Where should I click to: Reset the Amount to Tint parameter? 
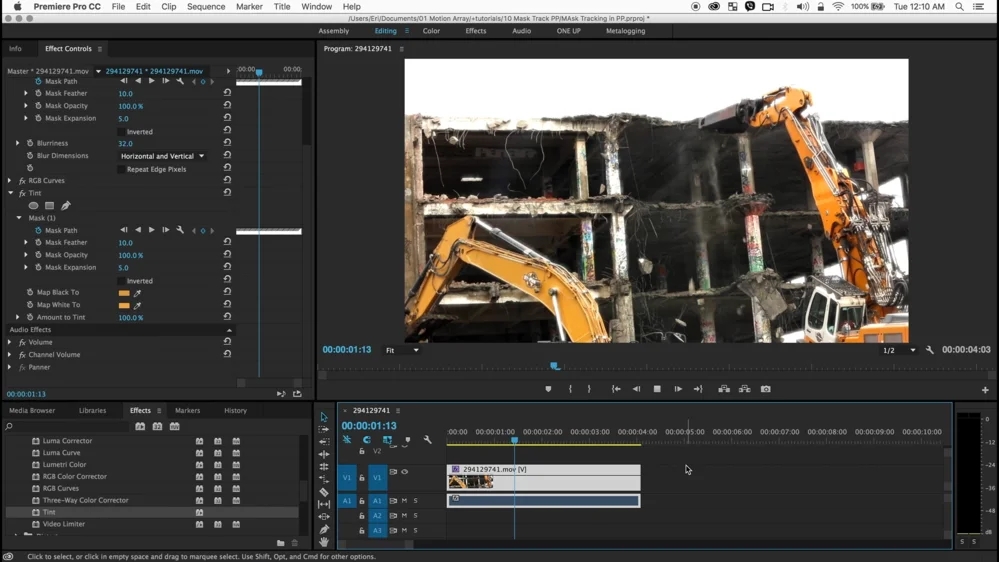(x=227, y=317)
